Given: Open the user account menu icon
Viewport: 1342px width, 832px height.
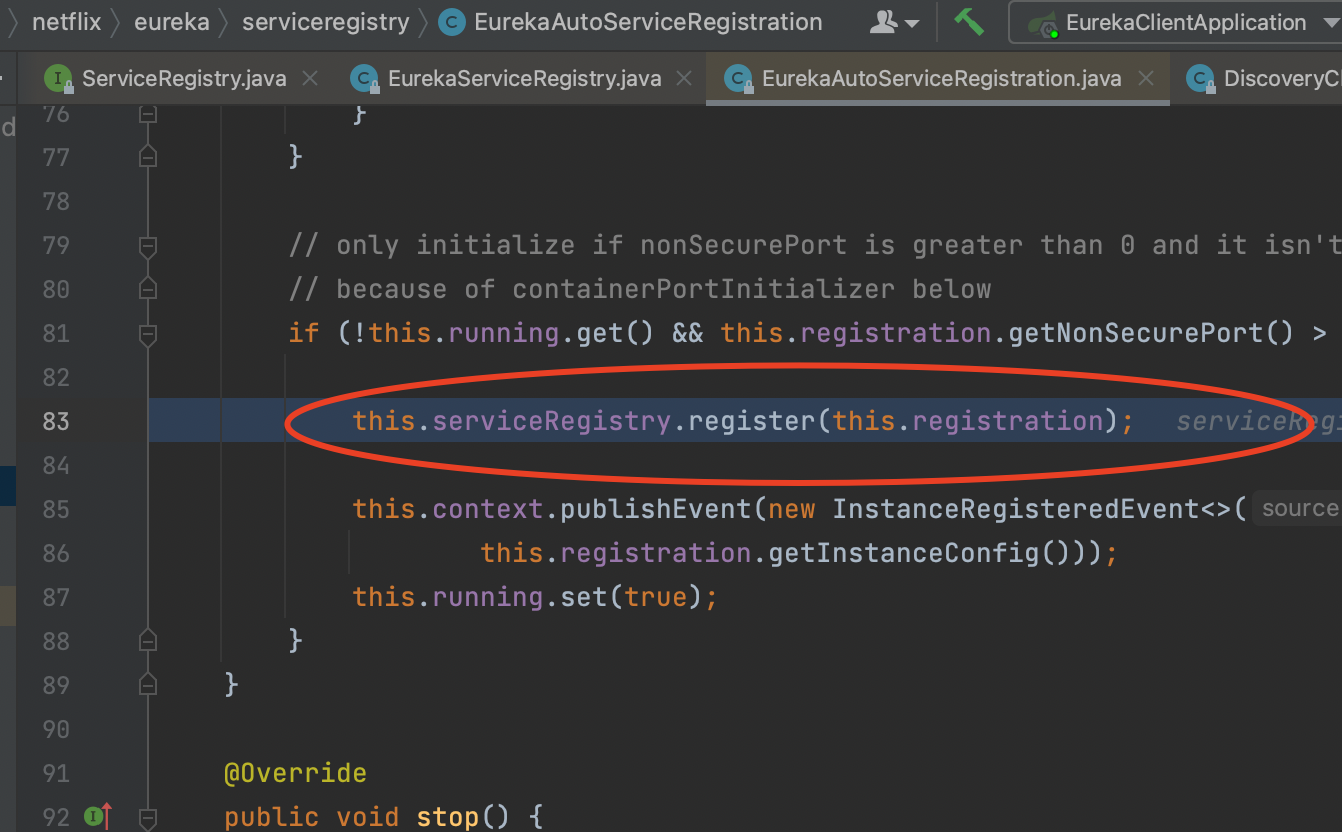Looking at the screenshot, I should (894, 22).
